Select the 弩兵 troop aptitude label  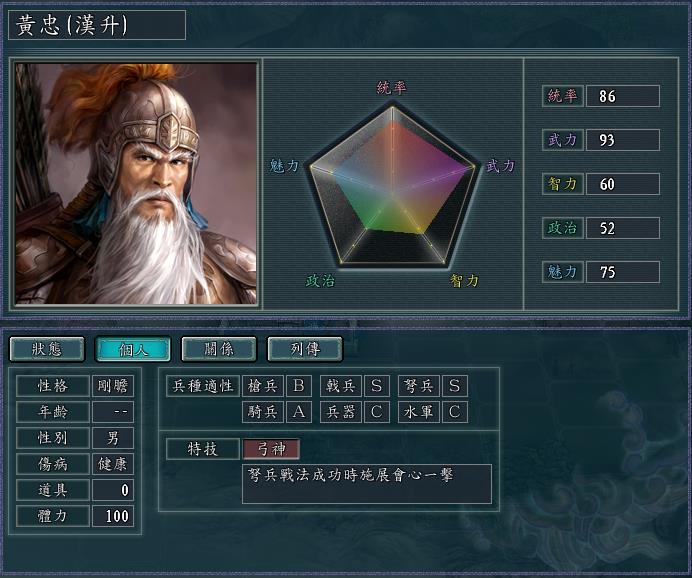(418, 386)
